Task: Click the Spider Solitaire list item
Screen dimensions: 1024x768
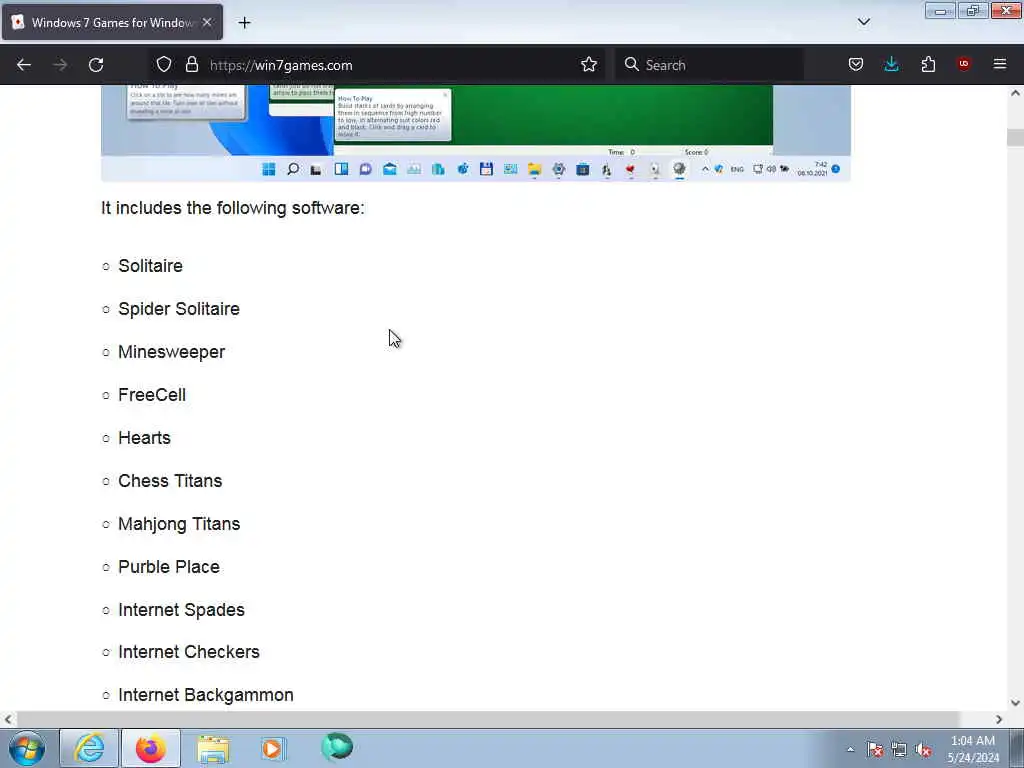Action: tap(179, 309)
